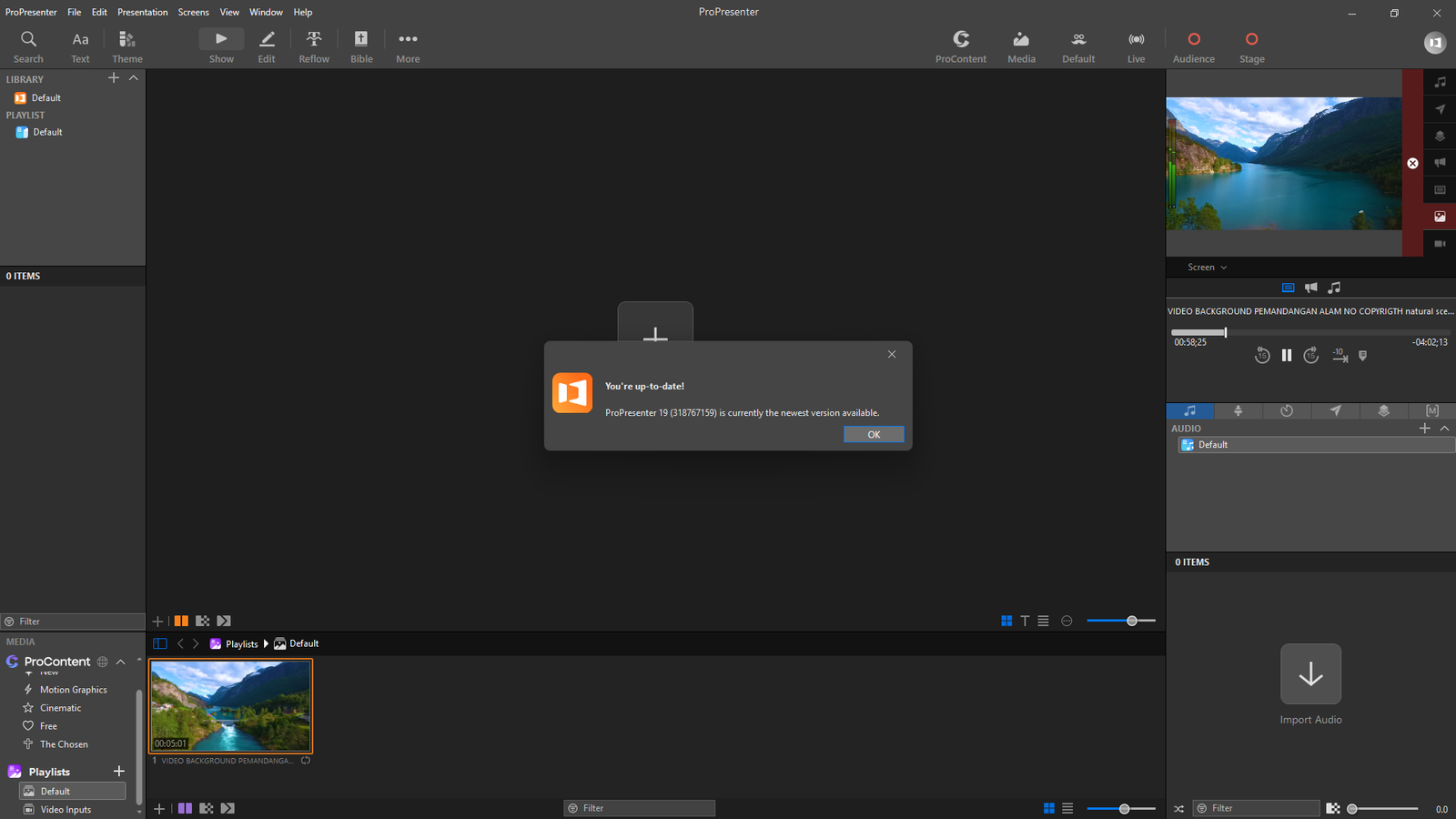
Task: Collapse the Library section chevron
Action: (134, 78)
